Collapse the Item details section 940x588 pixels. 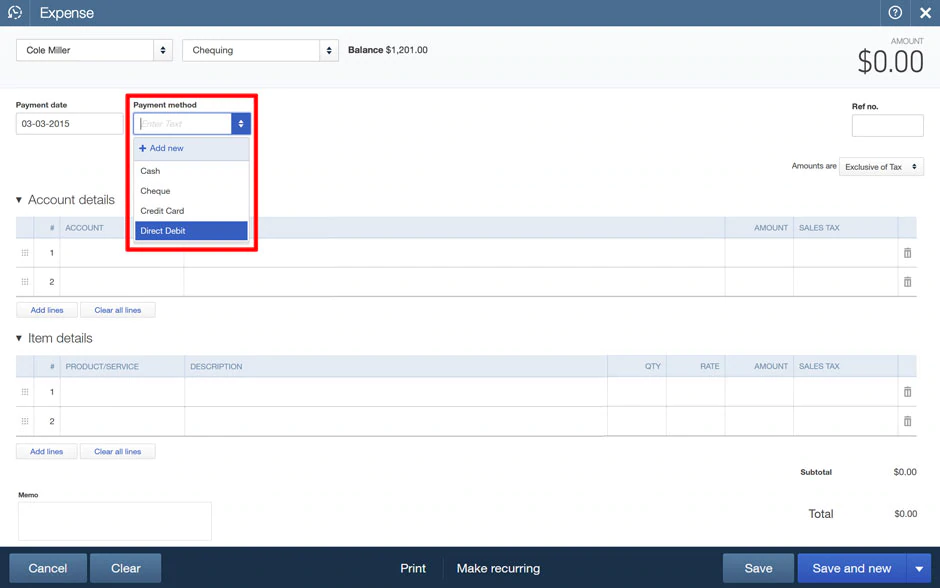(x=19, y=338)
